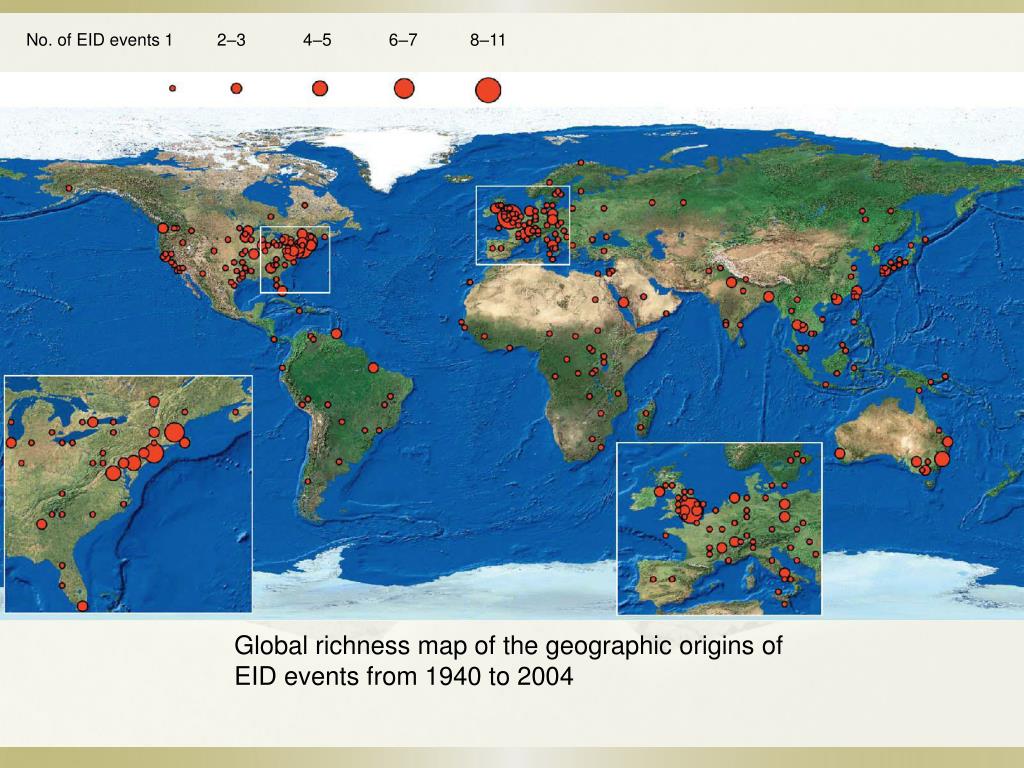Click the smallest legend circle for 1 event
1024x768 pixels.
[x=172, y=88]
